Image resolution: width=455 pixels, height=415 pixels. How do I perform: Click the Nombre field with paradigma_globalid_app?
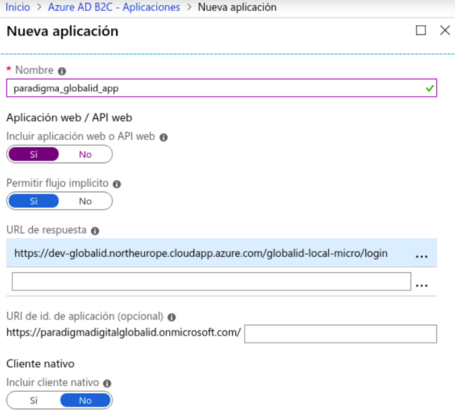221,88
